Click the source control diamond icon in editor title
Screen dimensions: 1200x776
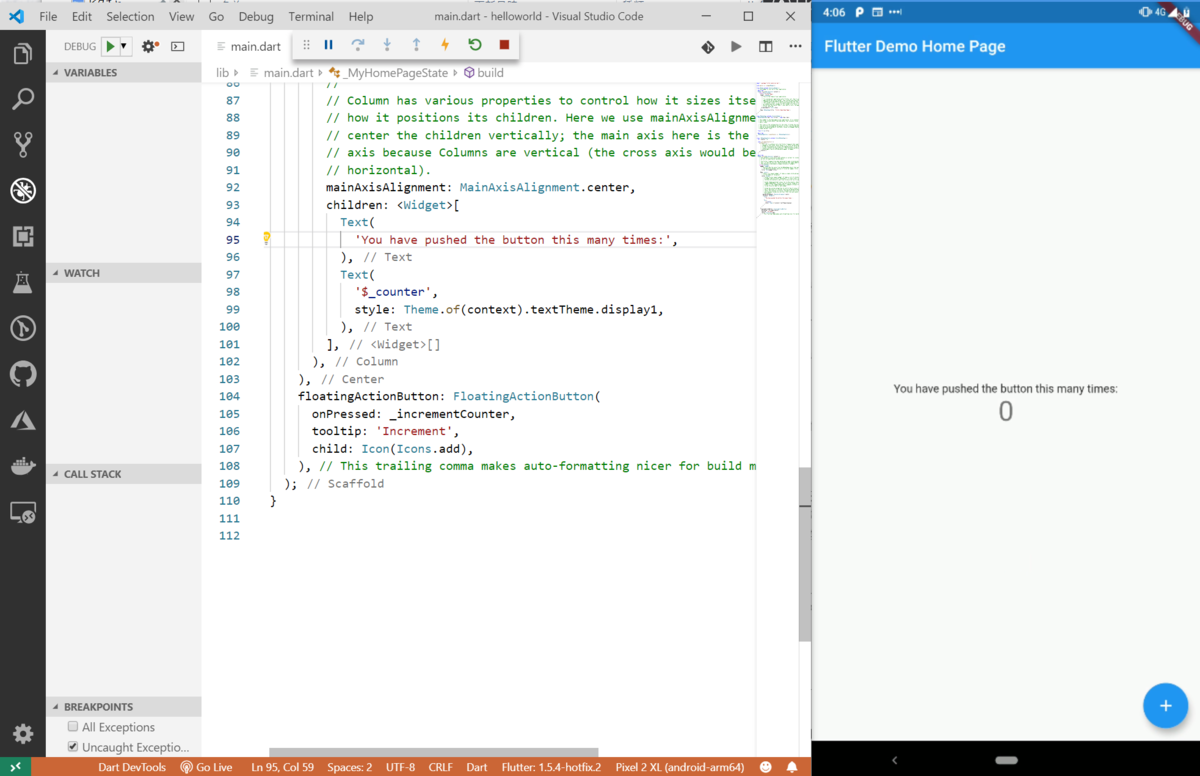point(708,46)
